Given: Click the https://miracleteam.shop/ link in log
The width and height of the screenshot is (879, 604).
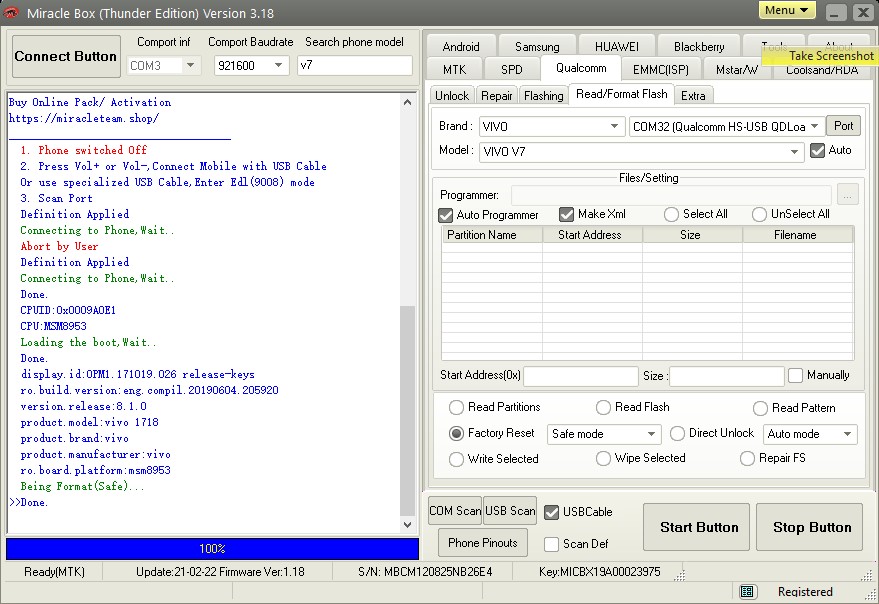Looking at the screenshot, I should 84,118.
